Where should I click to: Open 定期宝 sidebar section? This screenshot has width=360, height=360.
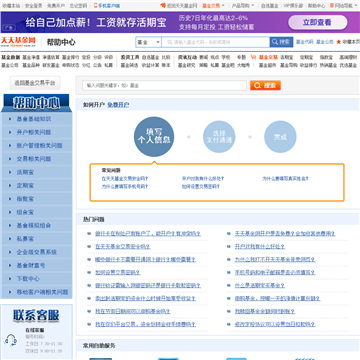click(36, 185)
